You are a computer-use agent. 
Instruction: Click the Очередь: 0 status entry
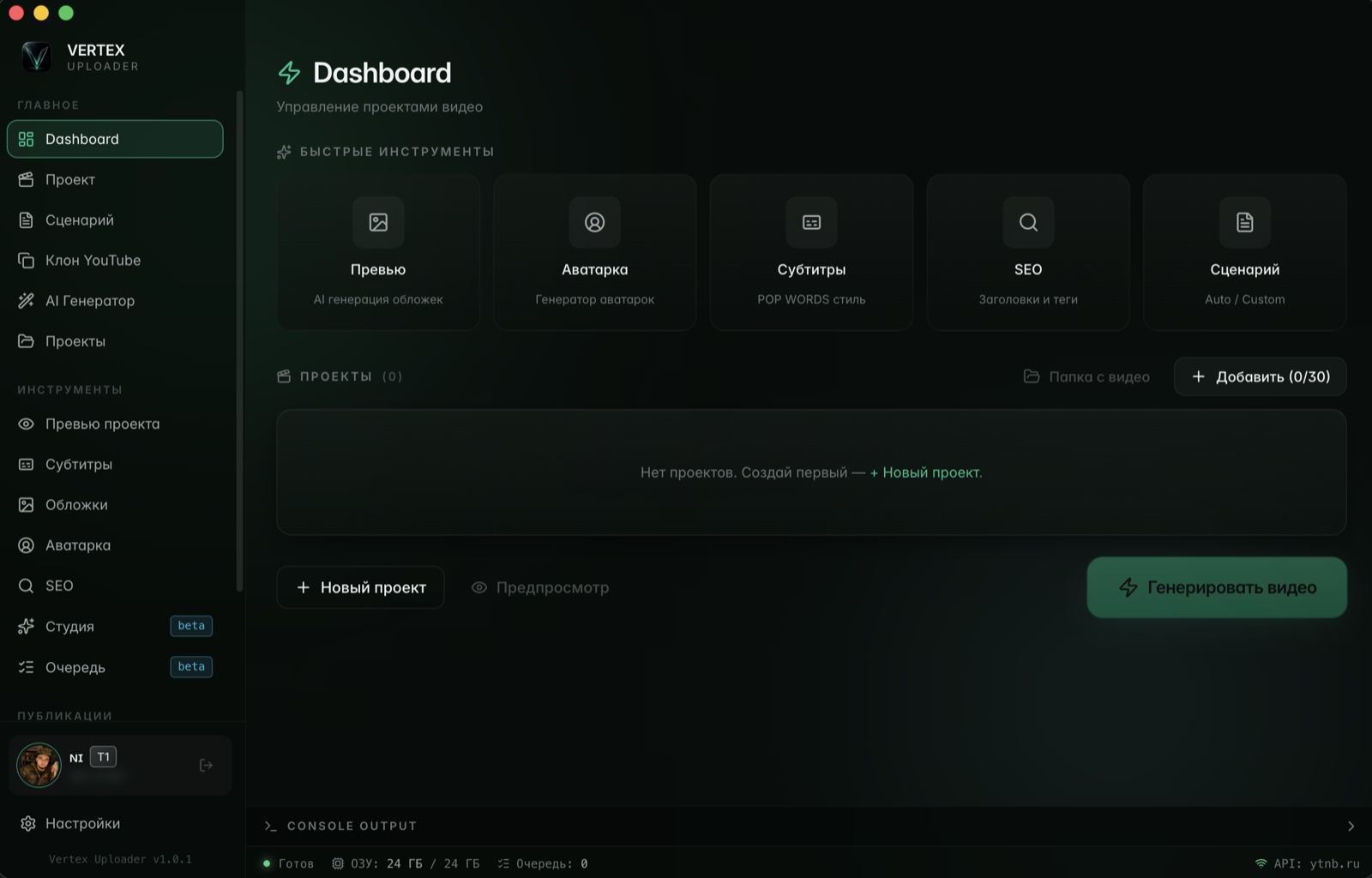coord(543,863)
